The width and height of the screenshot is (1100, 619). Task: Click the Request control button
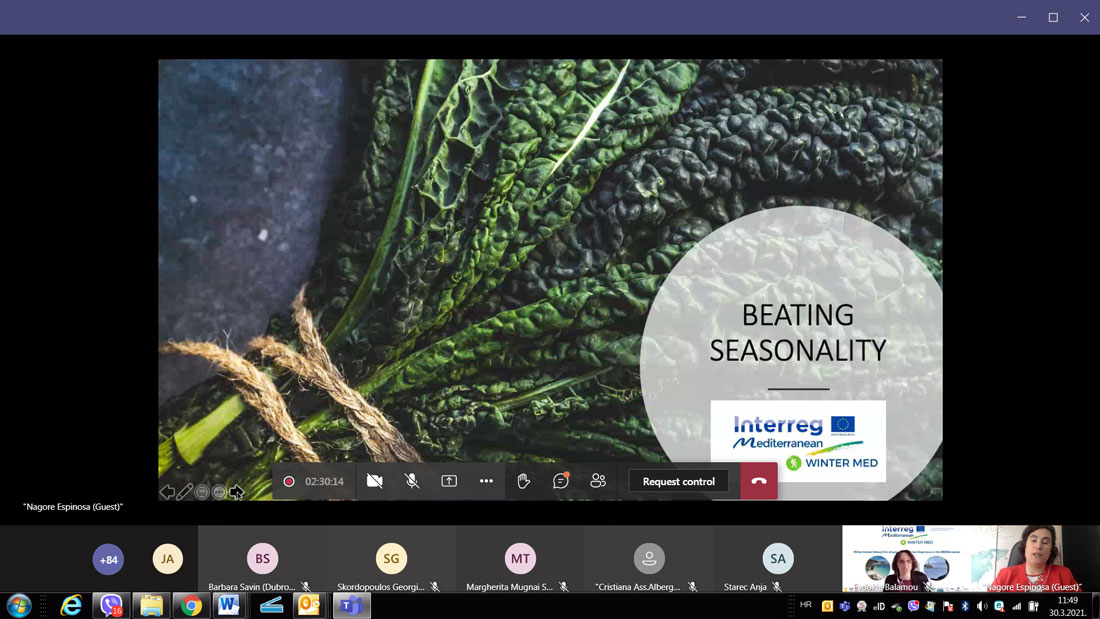(678, 481)
